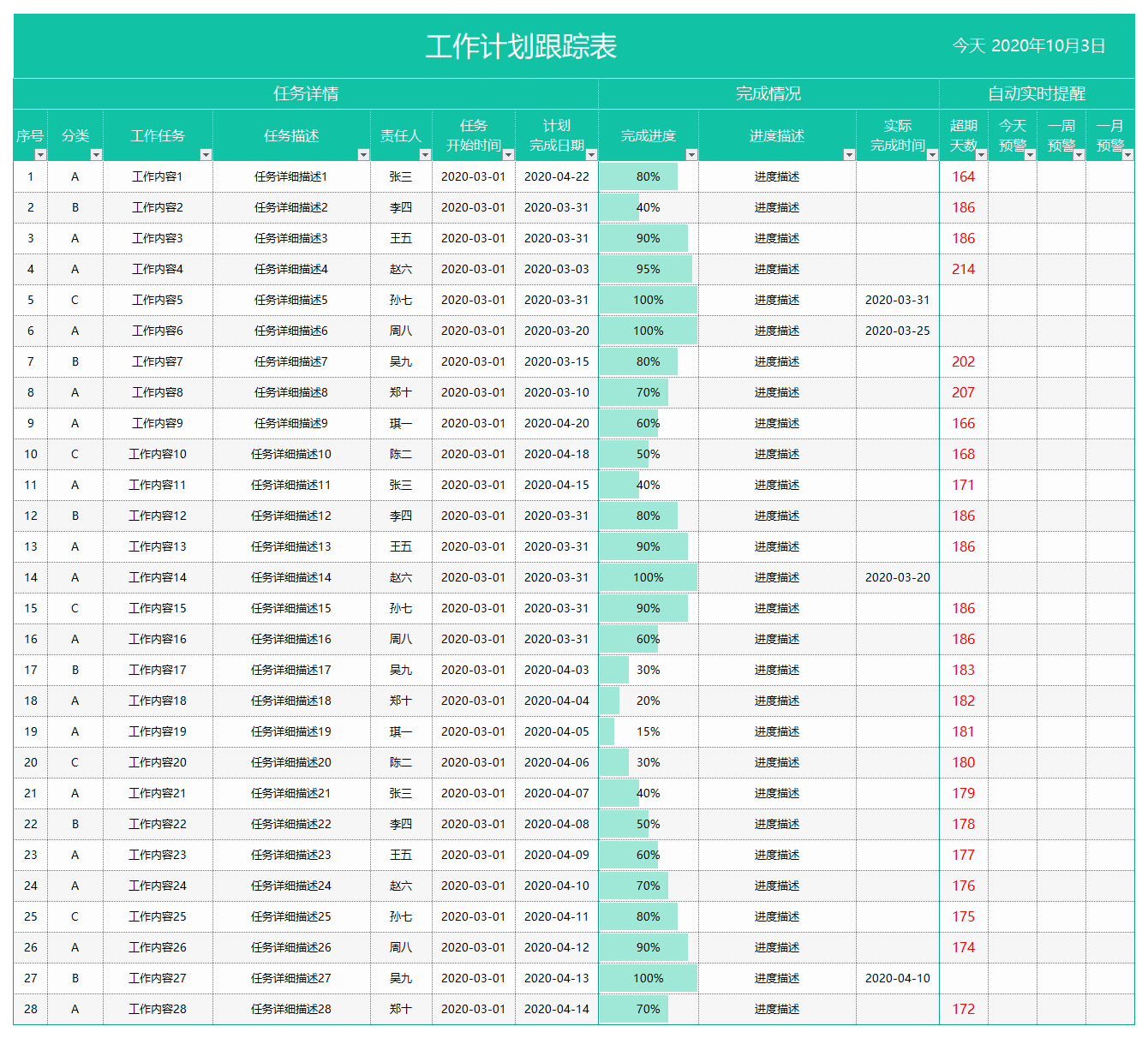The height and width of the screenshot is (1038, 1148).
Task: Click the 80% progress bar for 工作内容1
Action: (x=638, y=176)
